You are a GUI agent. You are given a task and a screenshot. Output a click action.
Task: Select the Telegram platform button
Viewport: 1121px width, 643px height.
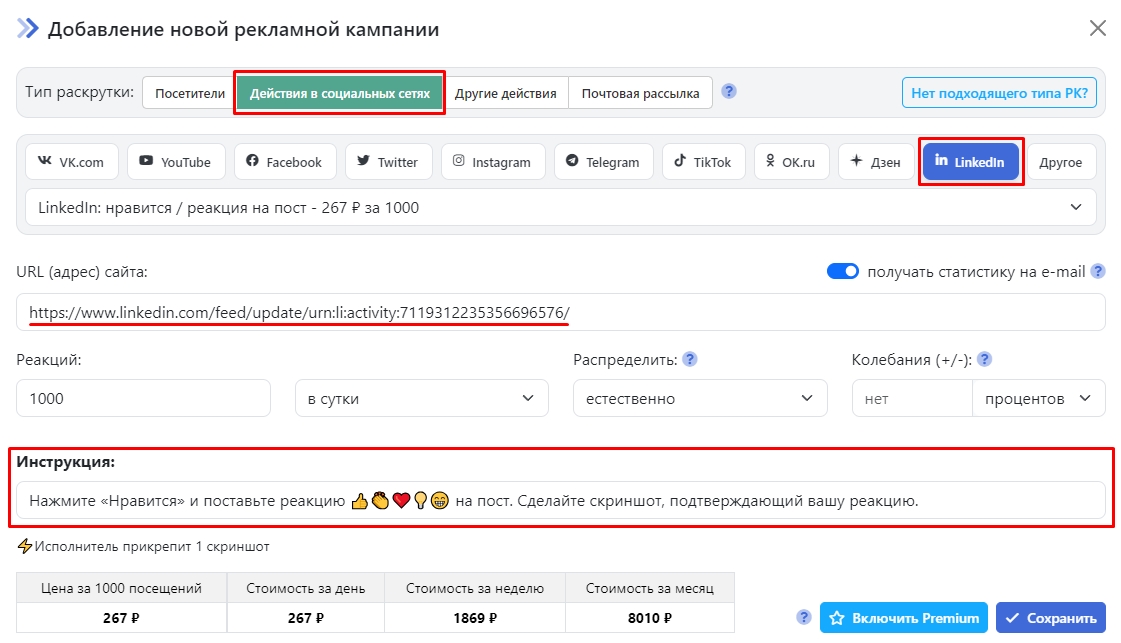[603, 162]
